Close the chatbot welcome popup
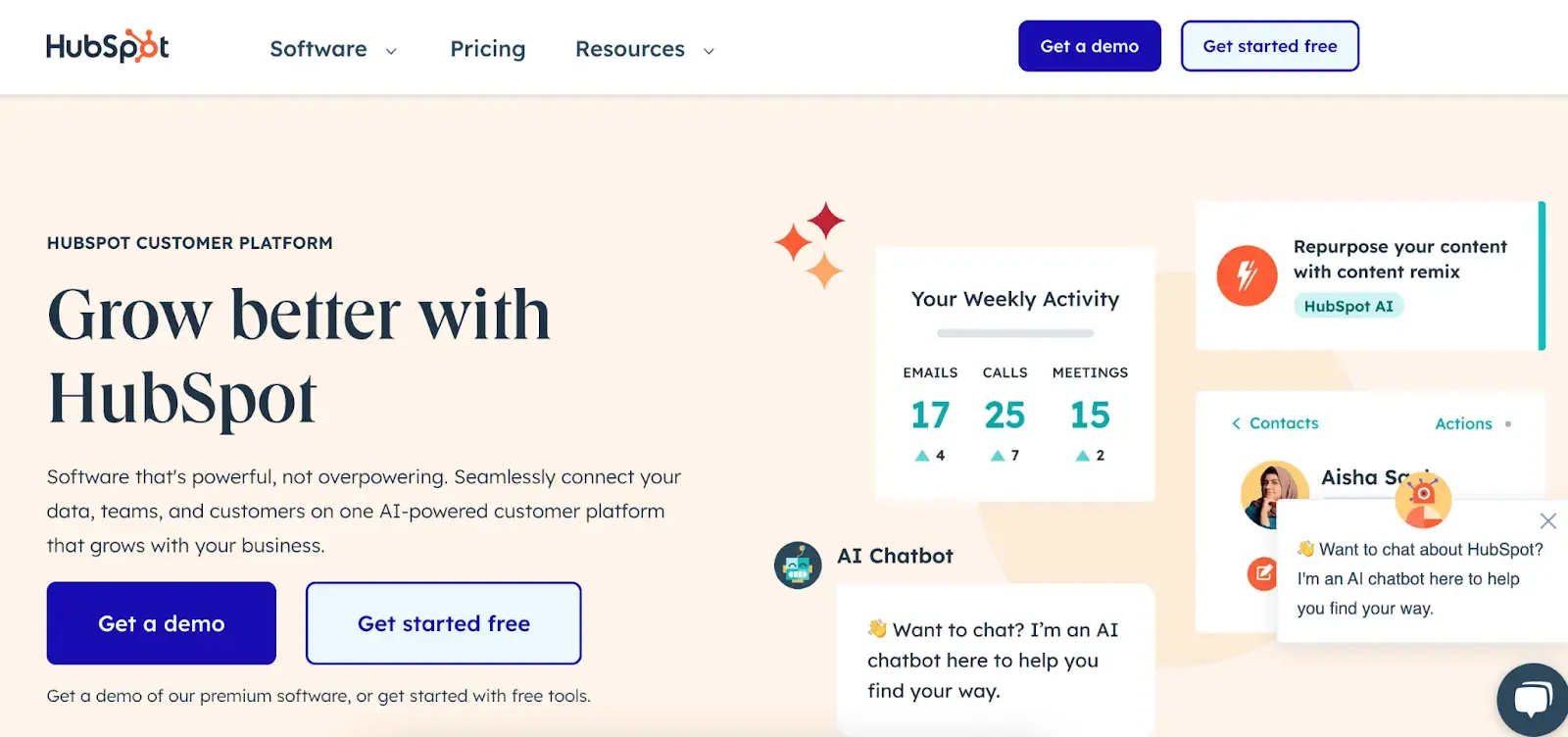Screen dimensions: 1568x737 [1547, 521]
